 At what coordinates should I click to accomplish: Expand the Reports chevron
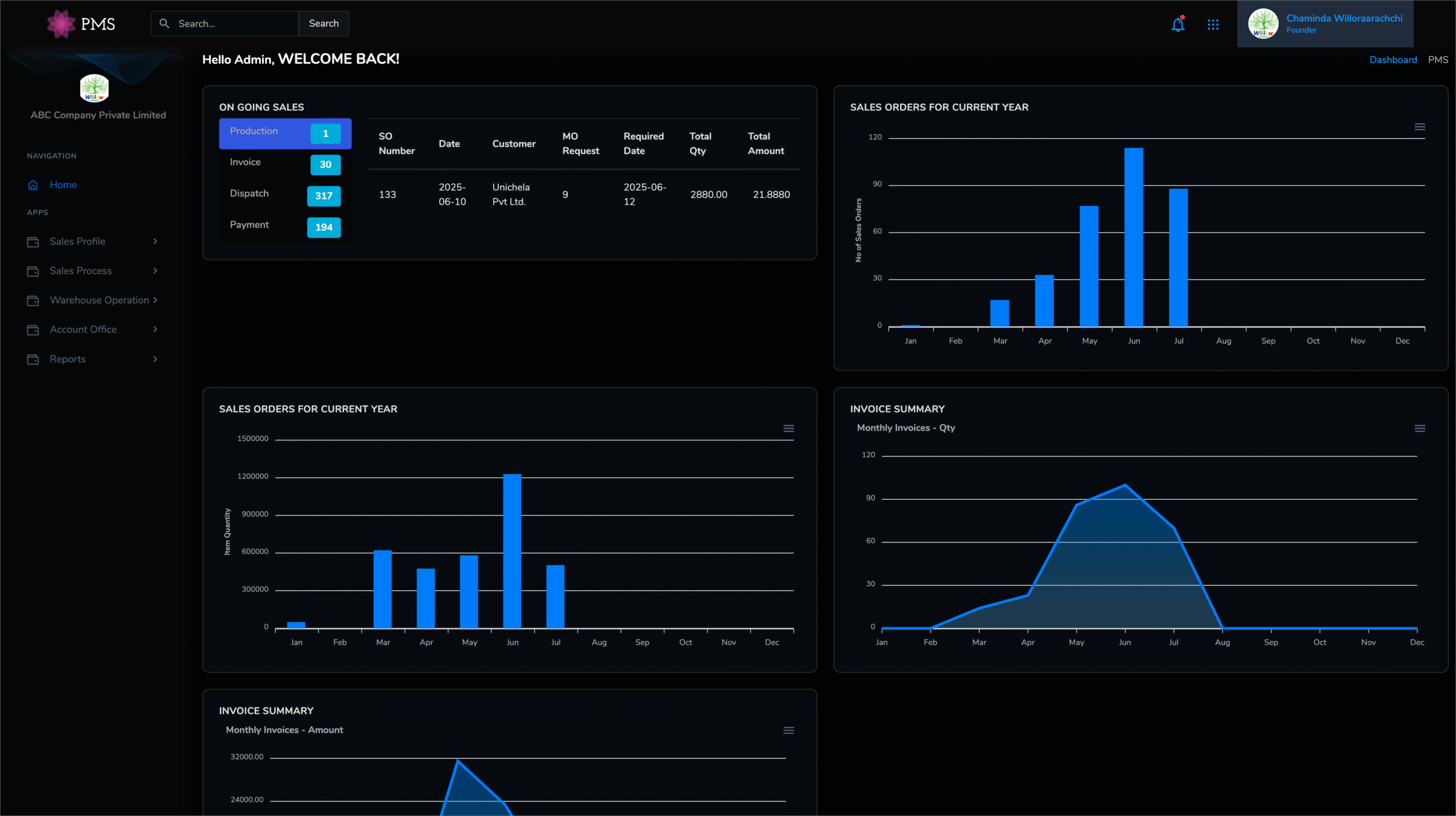[x=155, y=359]
